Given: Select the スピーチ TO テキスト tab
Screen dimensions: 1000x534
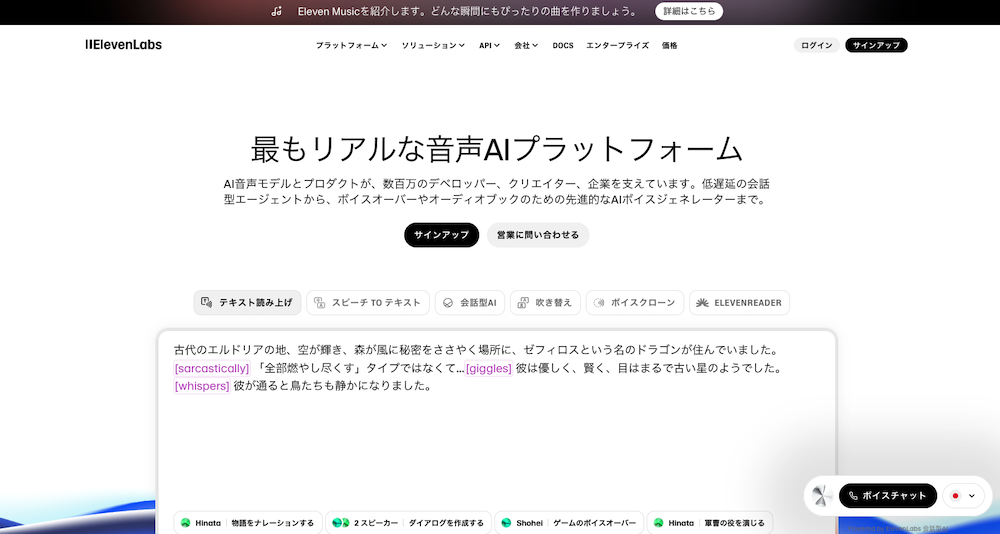Looking at the screenshot, I should pyautogui.click(x=368, y=303).
